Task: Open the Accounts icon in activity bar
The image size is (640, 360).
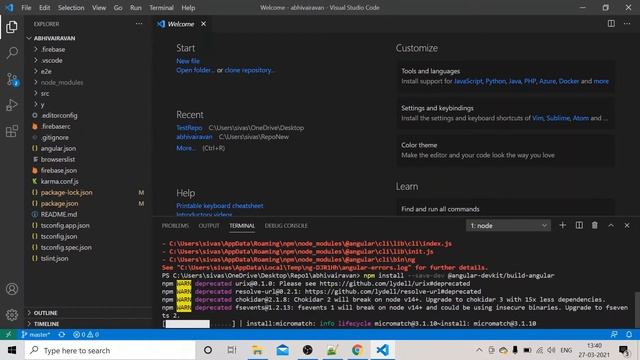Action: (12, 289)
